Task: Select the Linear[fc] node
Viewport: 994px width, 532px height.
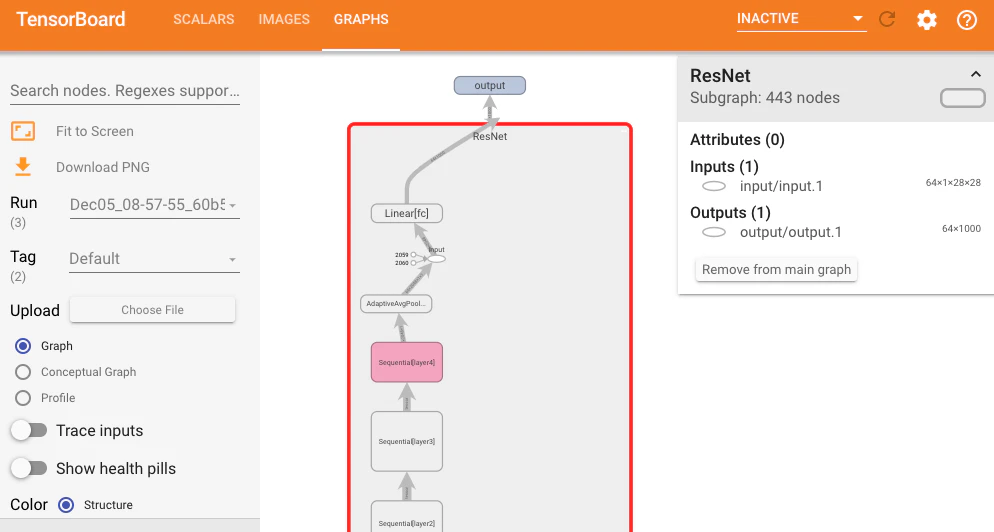Action: 406,213
